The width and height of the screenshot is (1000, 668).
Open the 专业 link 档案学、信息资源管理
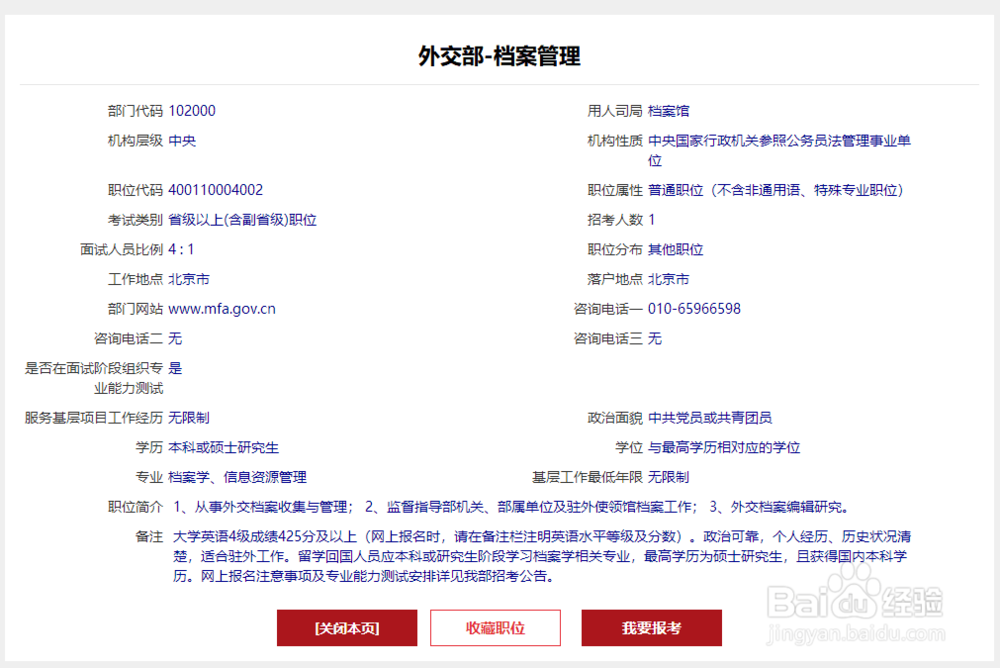pos(236,477)
